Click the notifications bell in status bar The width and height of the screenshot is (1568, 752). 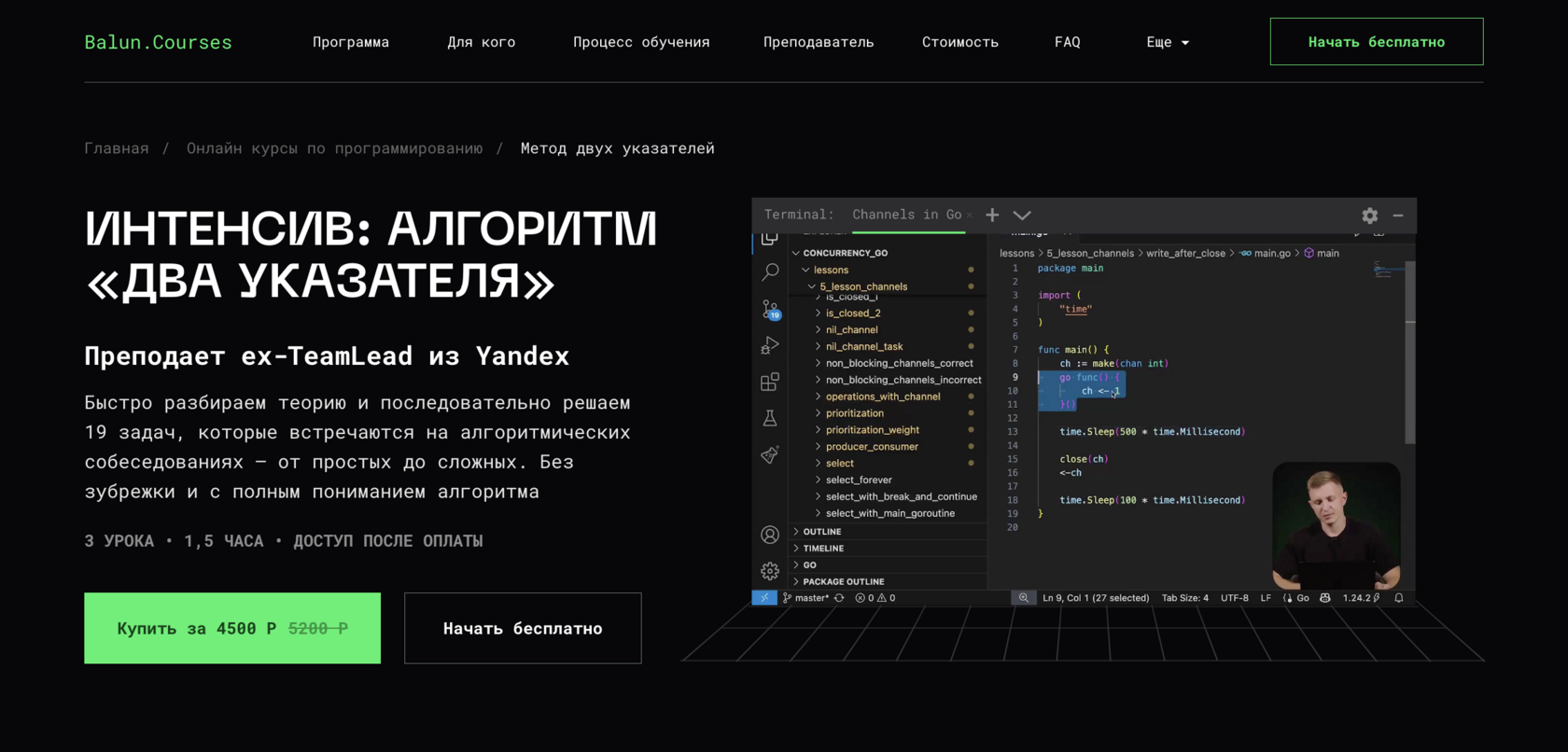point(1399,598)
